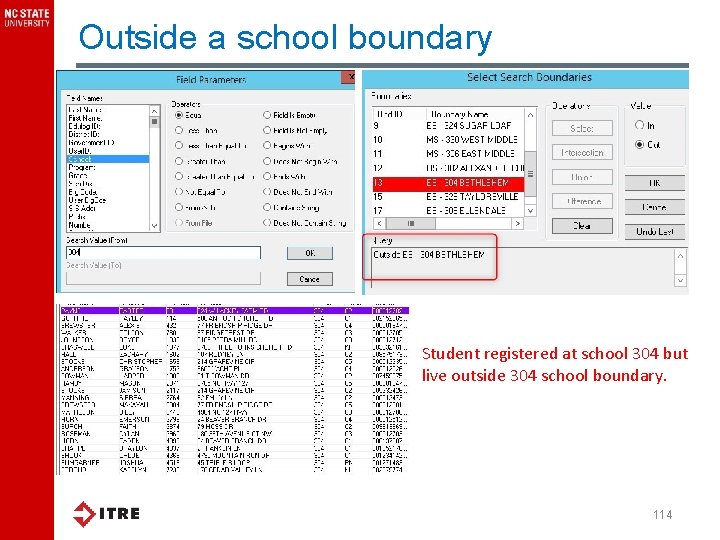Click the Difference operator button

pos(582,202)
